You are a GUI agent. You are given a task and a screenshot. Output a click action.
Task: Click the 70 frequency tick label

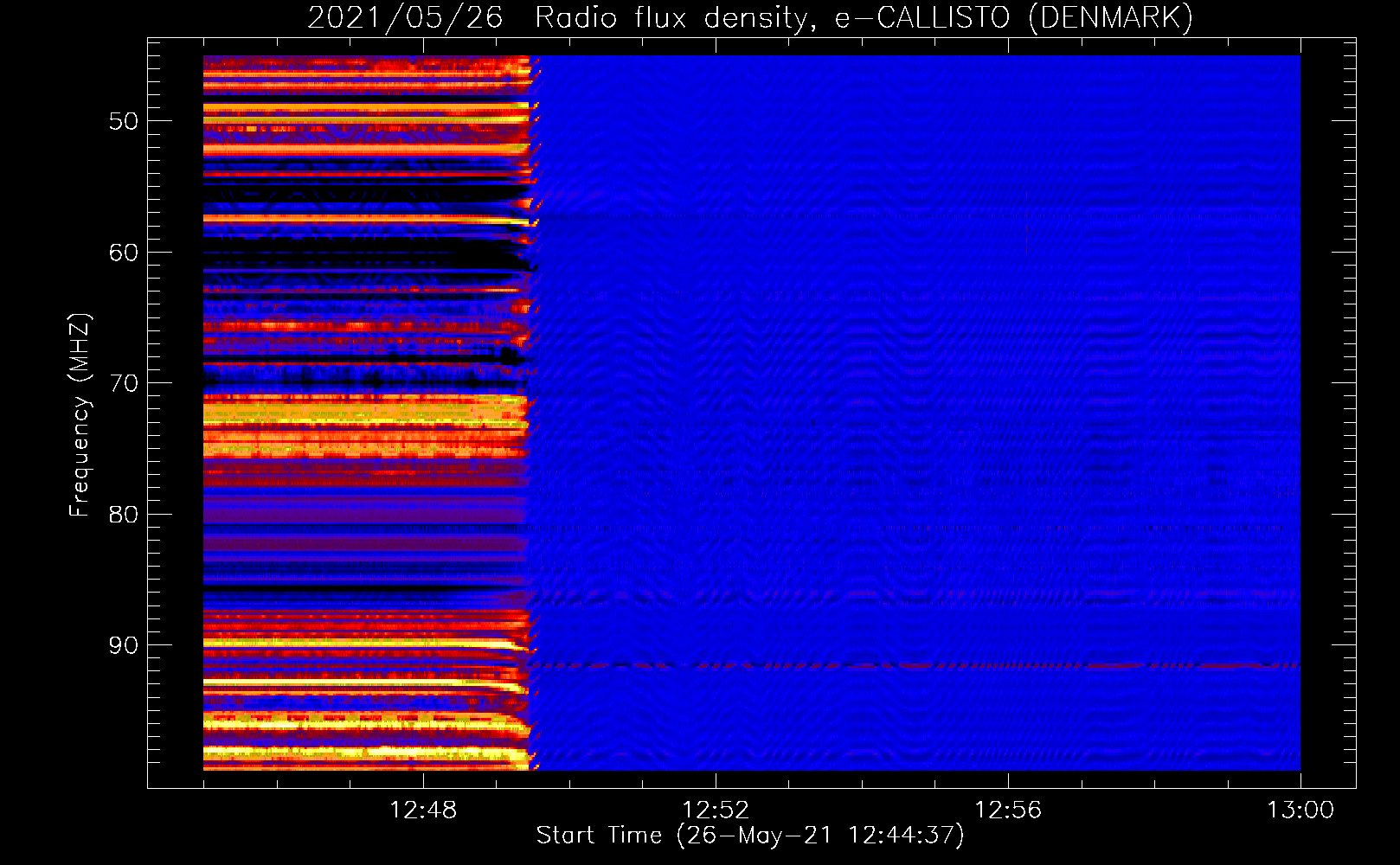[x=124, y=383]
